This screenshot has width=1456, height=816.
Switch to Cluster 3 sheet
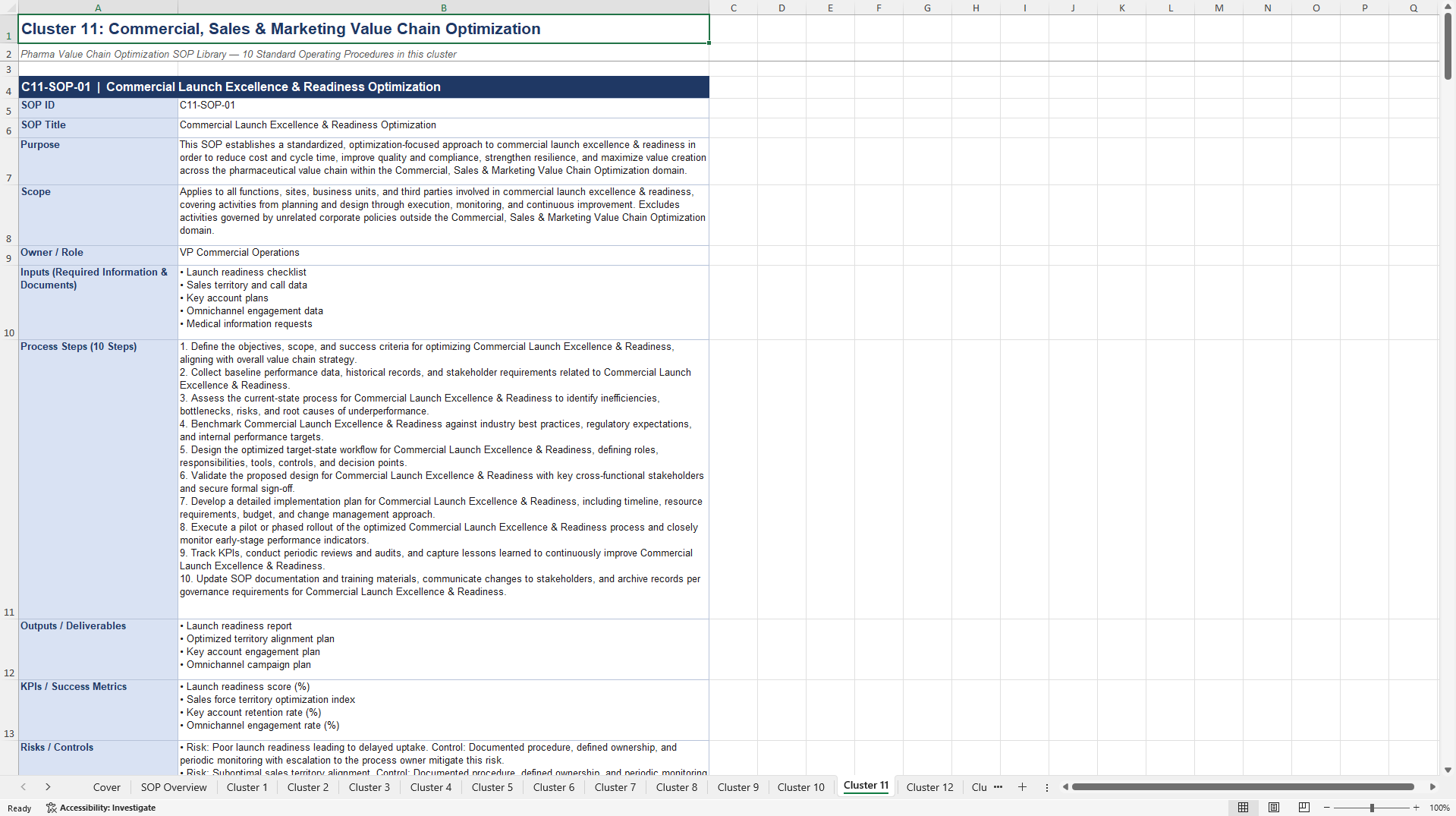[370, 787]
